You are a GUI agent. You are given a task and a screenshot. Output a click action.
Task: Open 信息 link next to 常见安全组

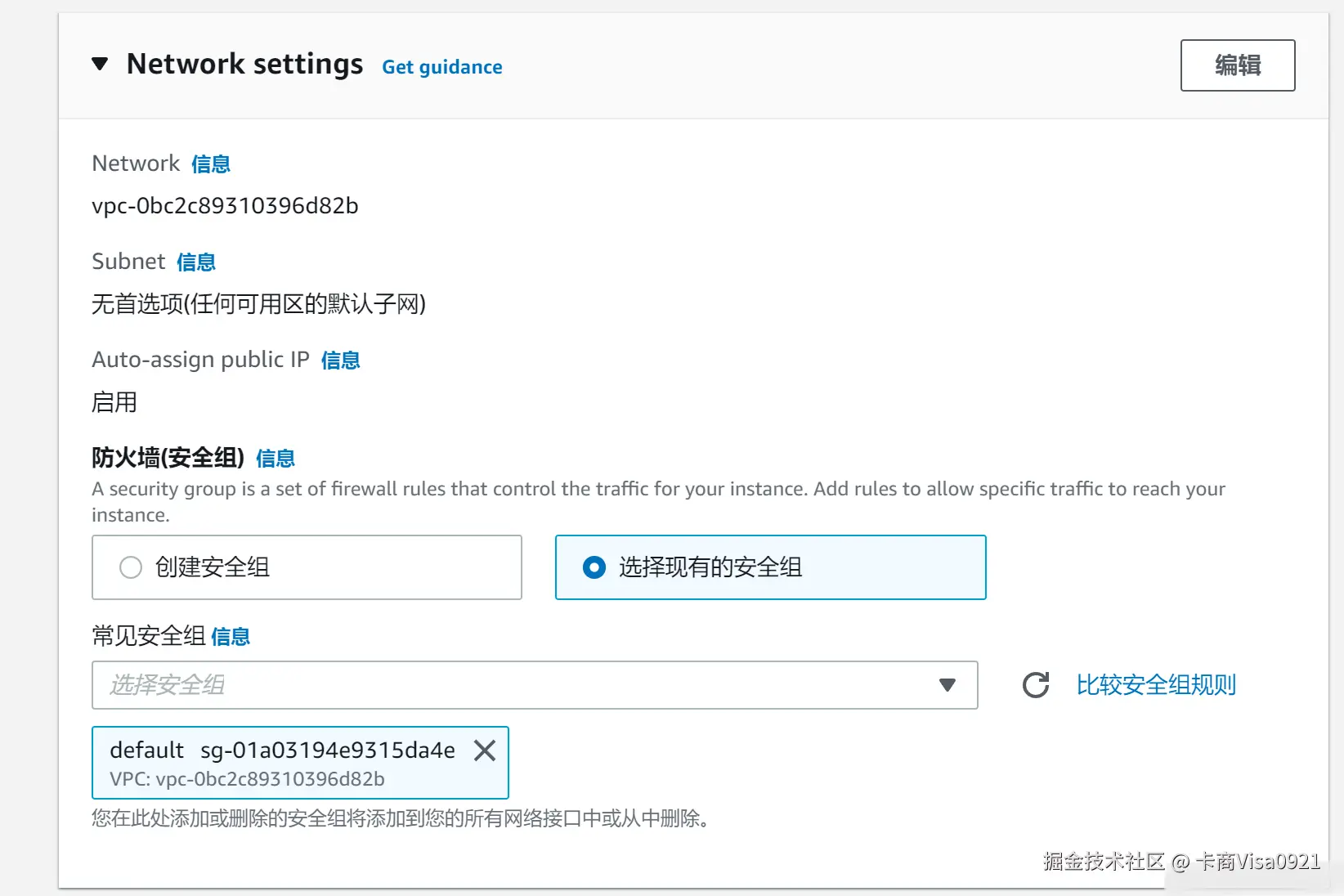pyautogui.click(x=231, y=637)
